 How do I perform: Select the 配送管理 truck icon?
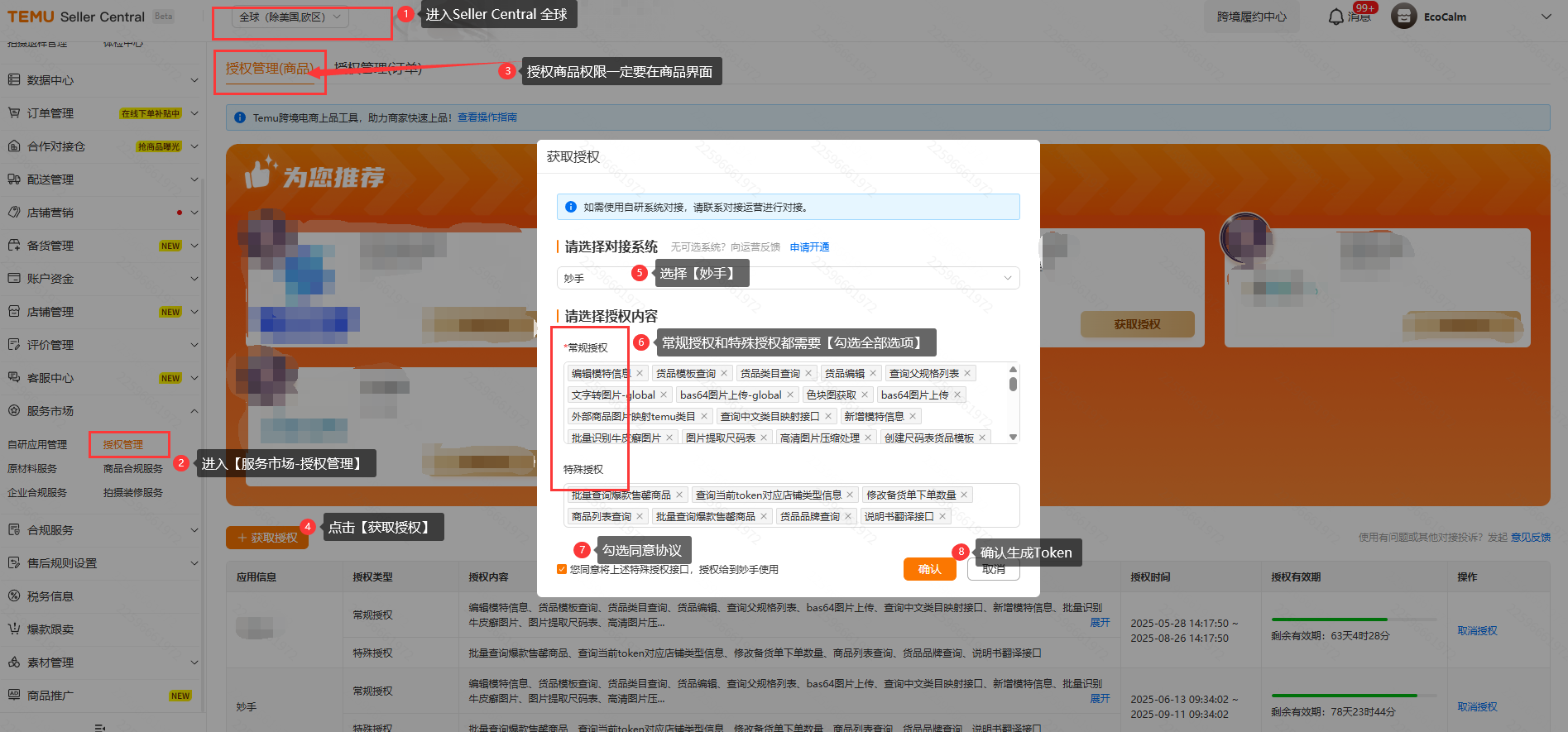14,179
